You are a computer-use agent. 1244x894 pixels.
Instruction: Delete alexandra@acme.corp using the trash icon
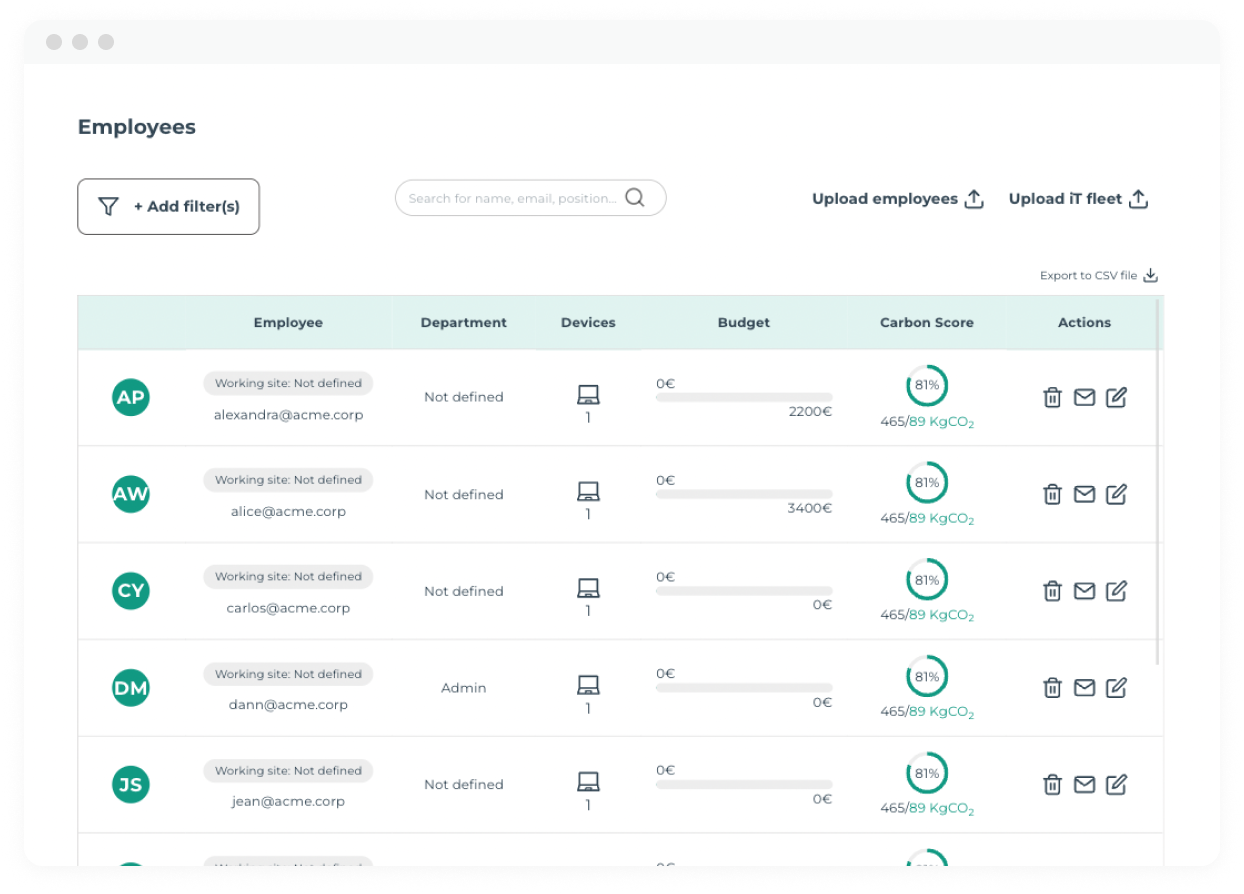coord(1052,397)
